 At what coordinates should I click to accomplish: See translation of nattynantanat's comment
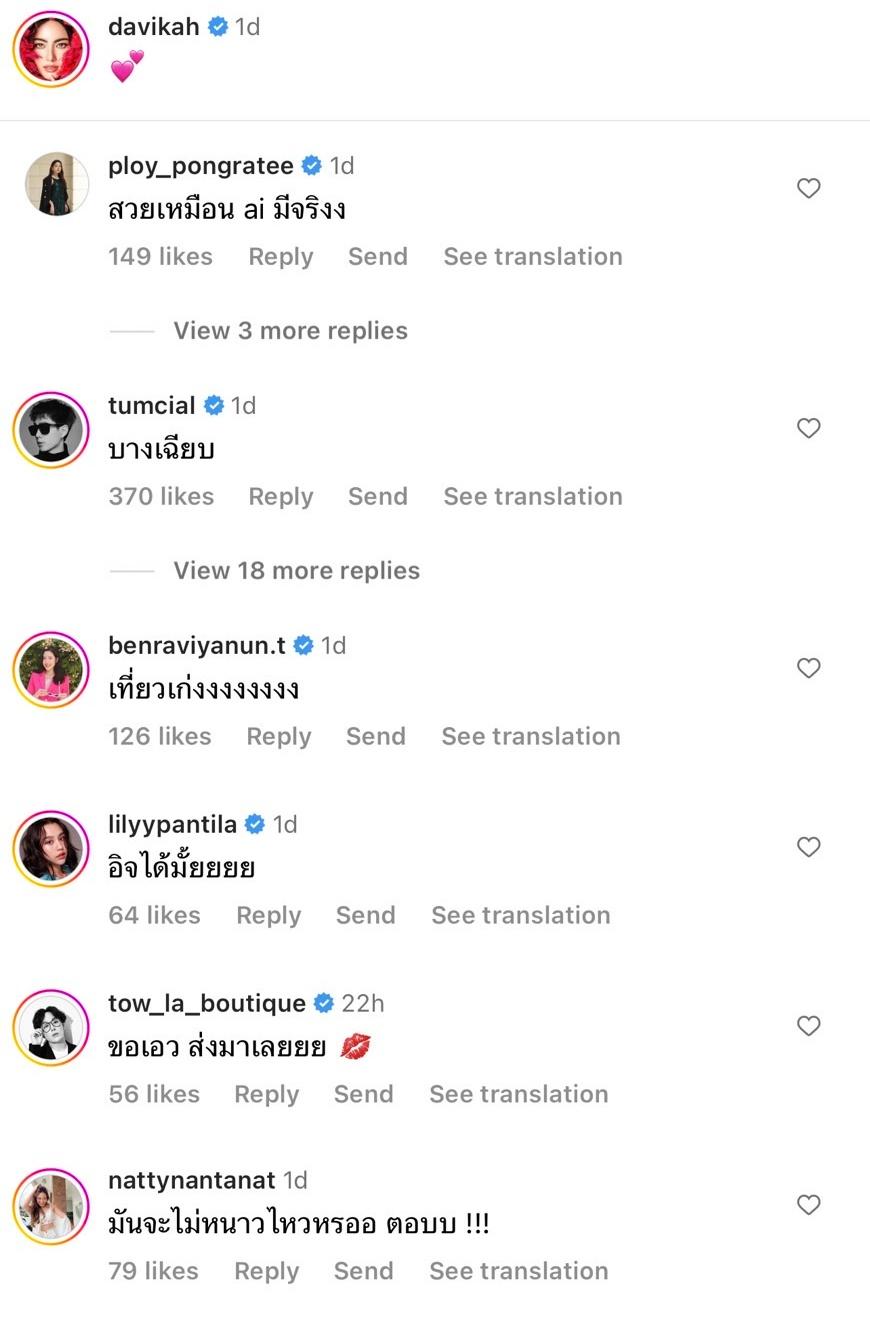(518, 1271)
